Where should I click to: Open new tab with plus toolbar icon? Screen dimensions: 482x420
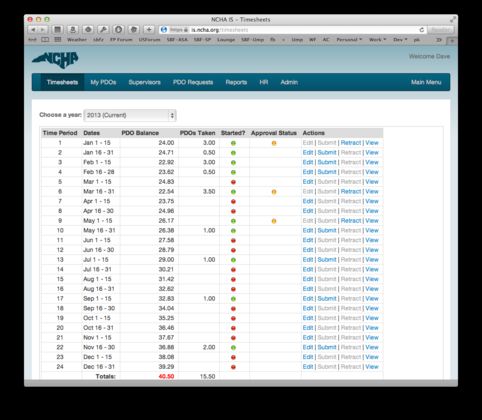[x=149, y=30]
